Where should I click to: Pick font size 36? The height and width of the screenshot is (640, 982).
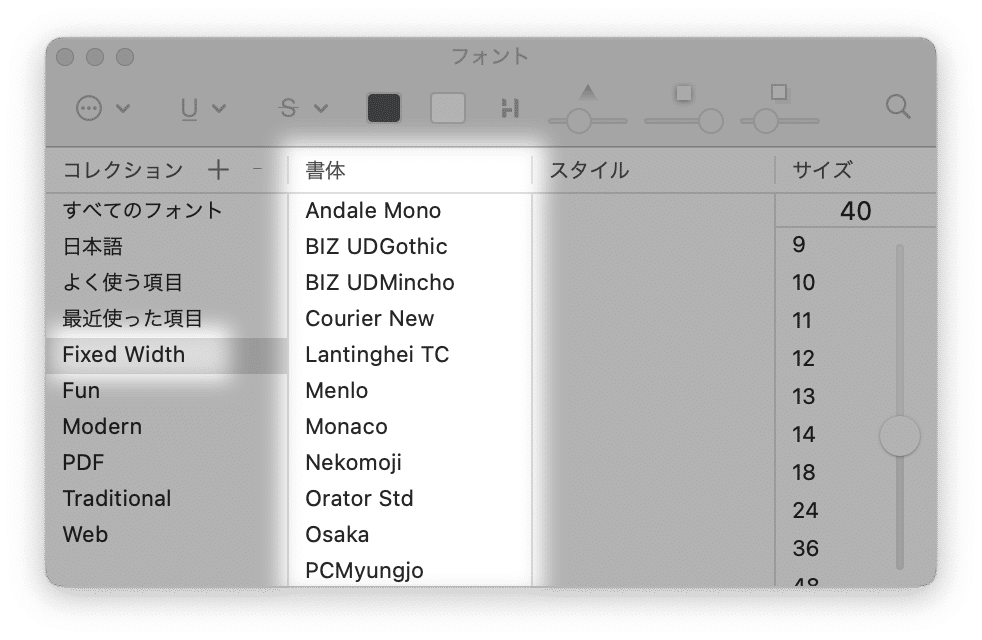pos(805,549)
